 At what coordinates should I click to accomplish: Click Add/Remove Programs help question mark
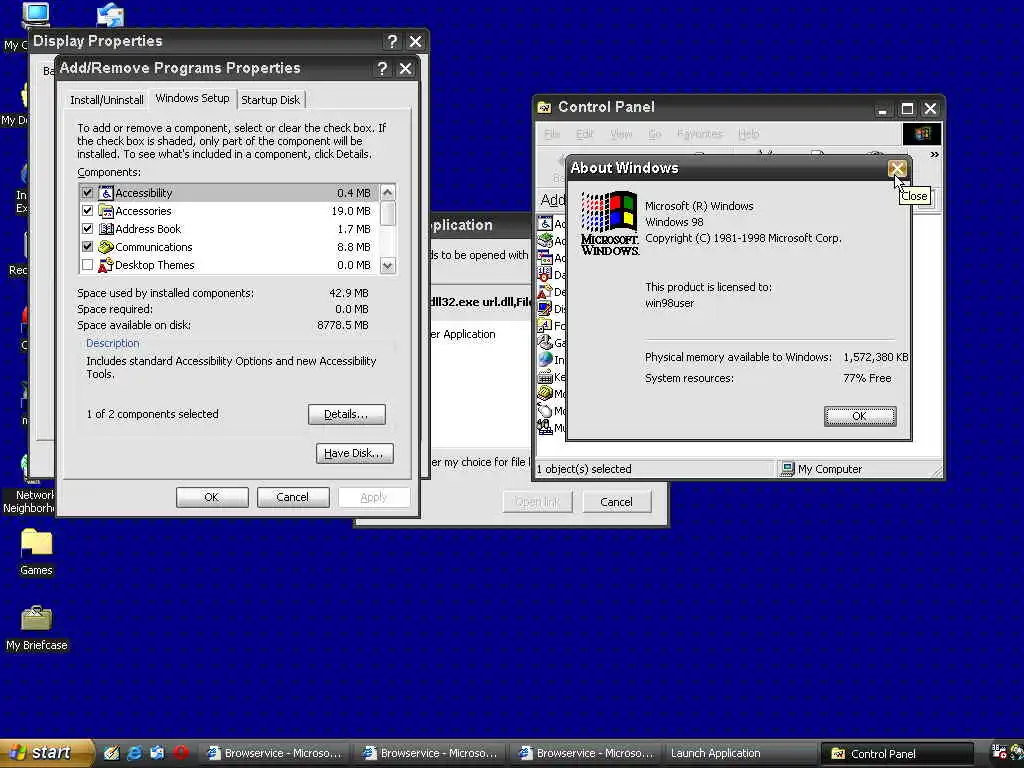[x=382, y=69]
